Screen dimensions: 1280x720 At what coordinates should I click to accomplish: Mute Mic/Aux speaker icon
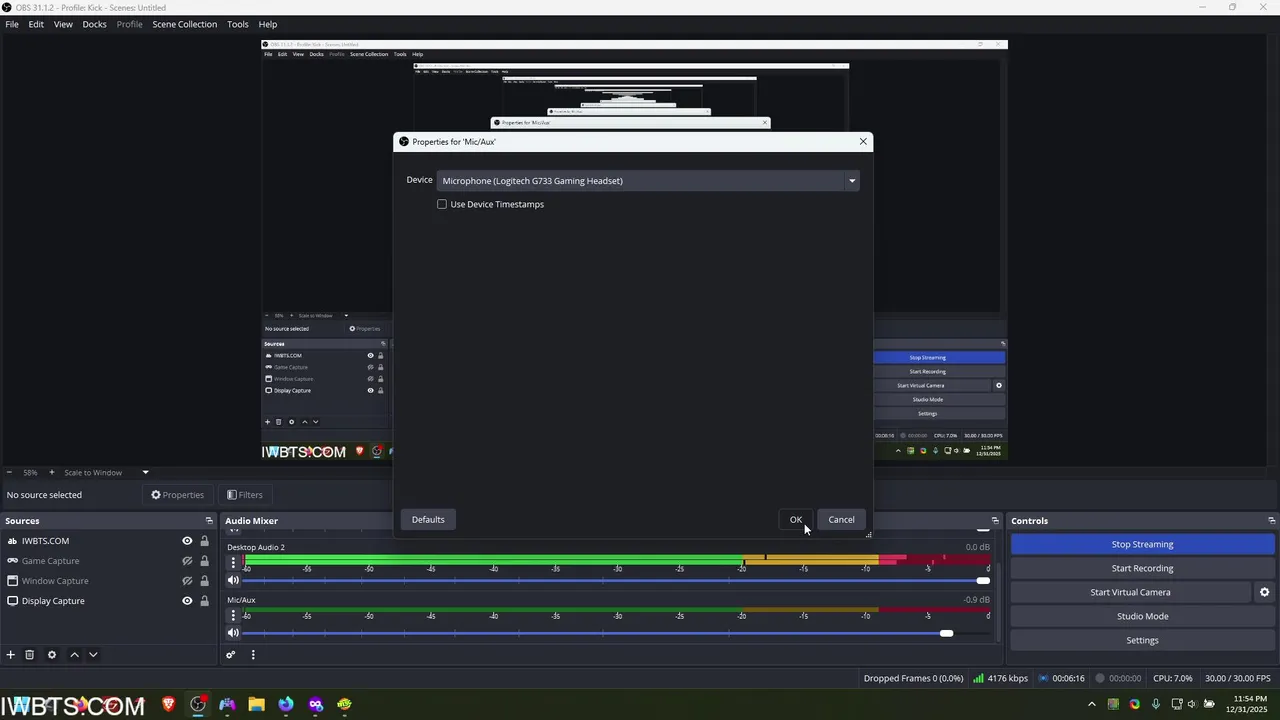(233, 633)
